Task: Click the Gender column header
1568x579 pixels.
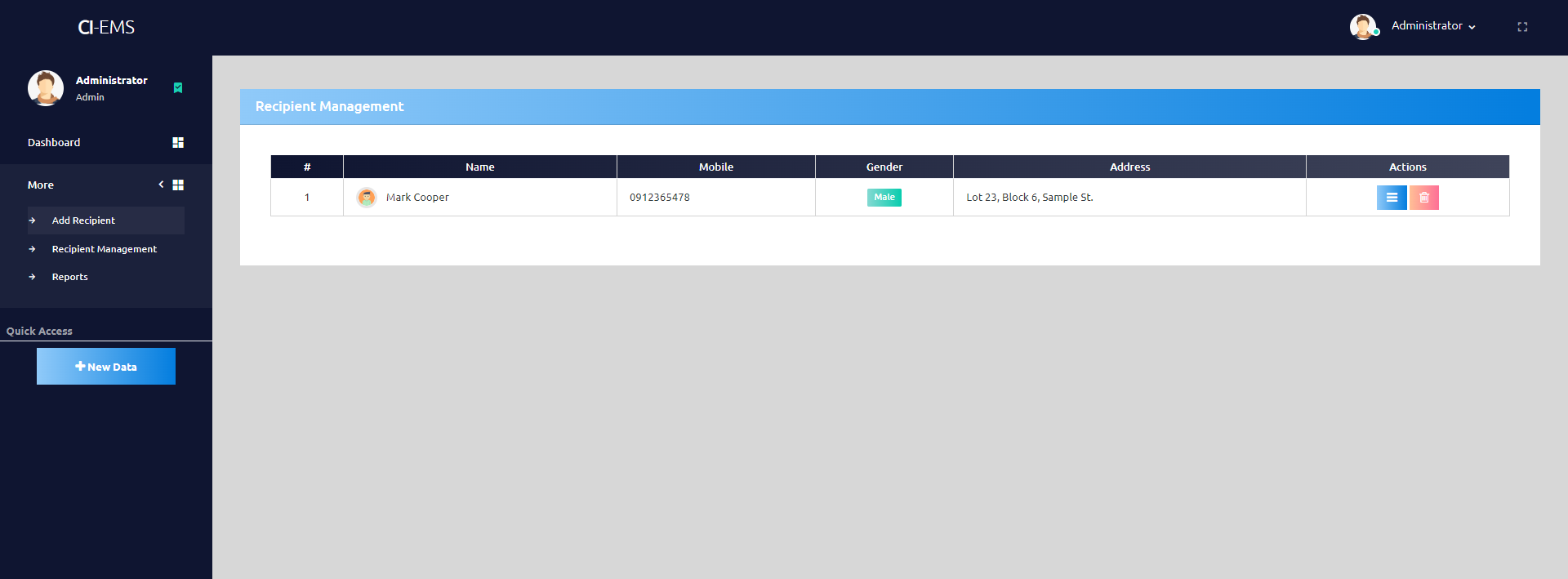Action: tap(884, 167)
